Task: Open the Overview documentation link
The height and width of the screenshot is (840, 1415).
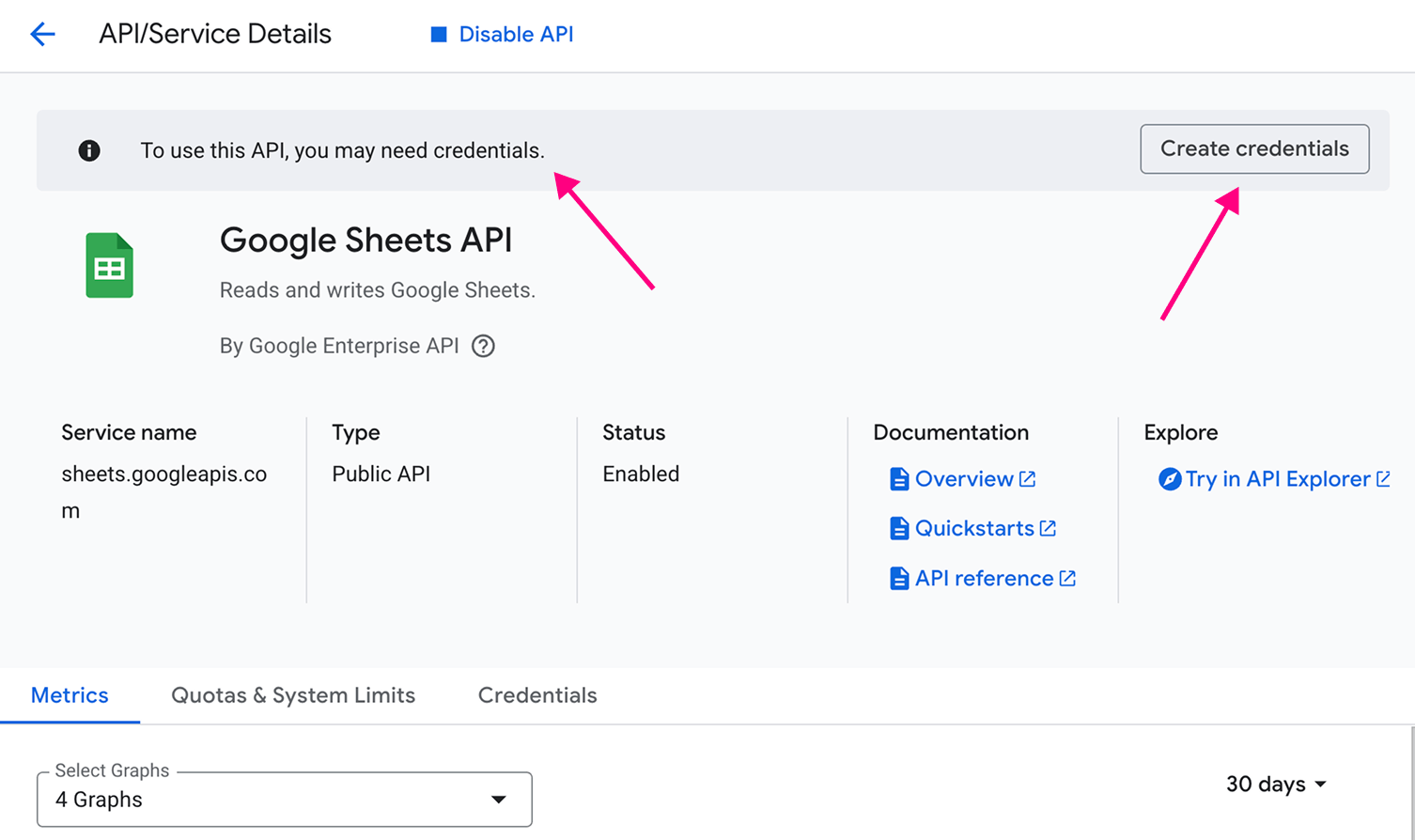Action: click(x=964, y=479)
